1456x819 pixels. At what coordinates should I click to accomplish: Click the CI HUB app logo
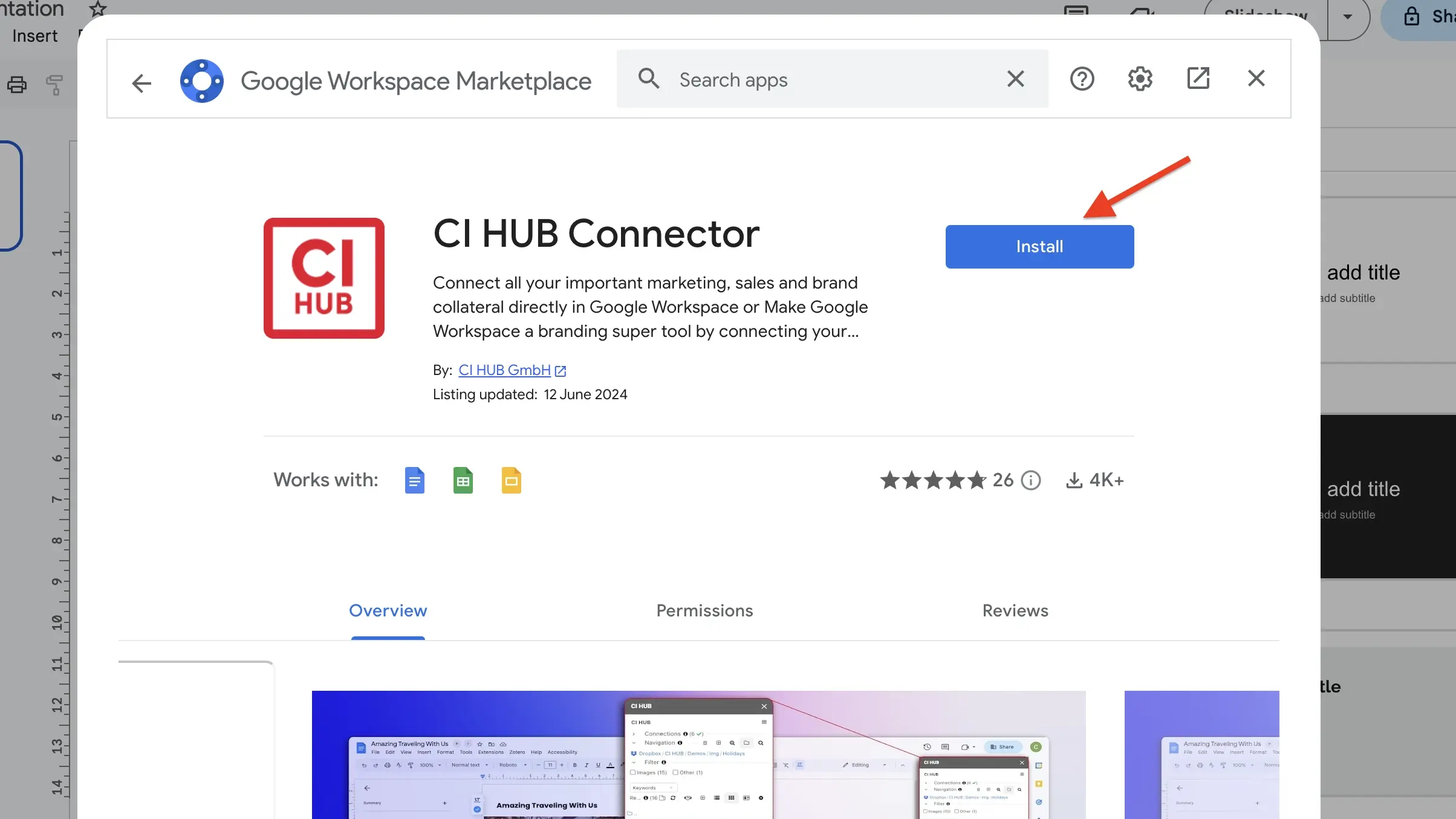click(x=324, y=278)
